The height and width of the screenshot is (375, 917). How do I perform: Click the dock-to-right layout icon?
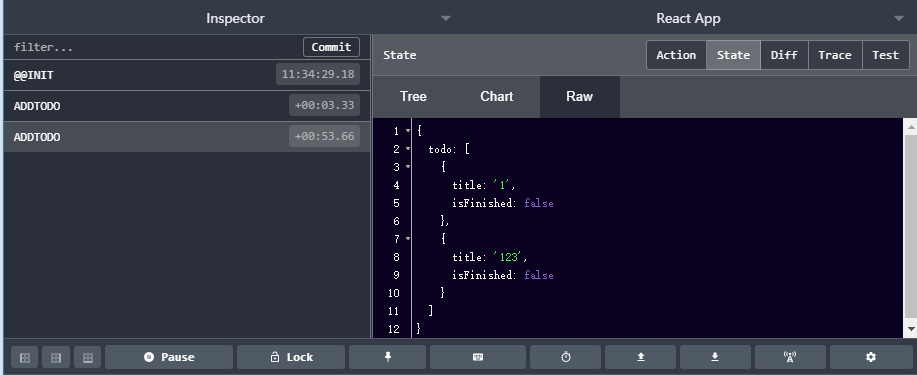click(56, 357)
